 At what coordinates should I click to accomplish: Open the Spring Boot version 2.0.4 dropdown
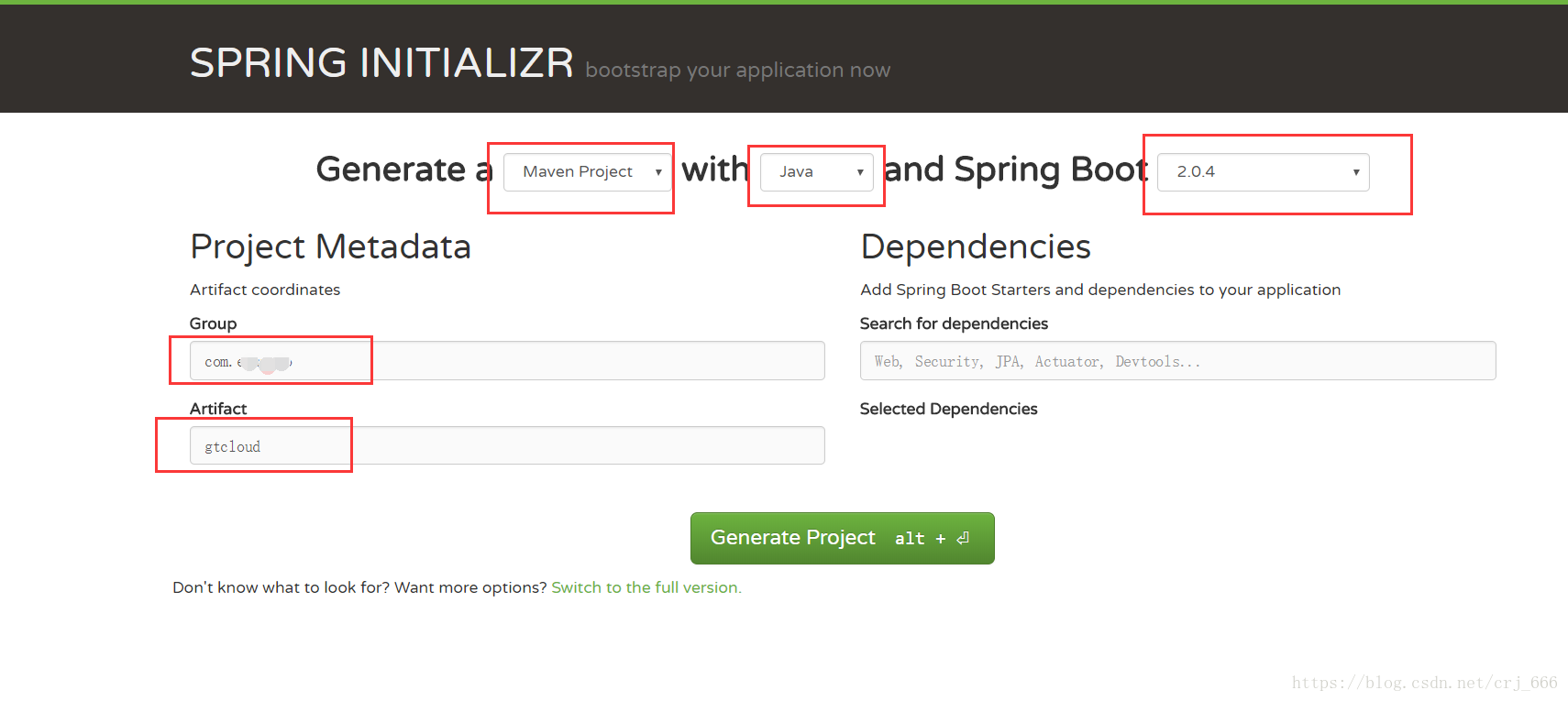point(1264,171)
